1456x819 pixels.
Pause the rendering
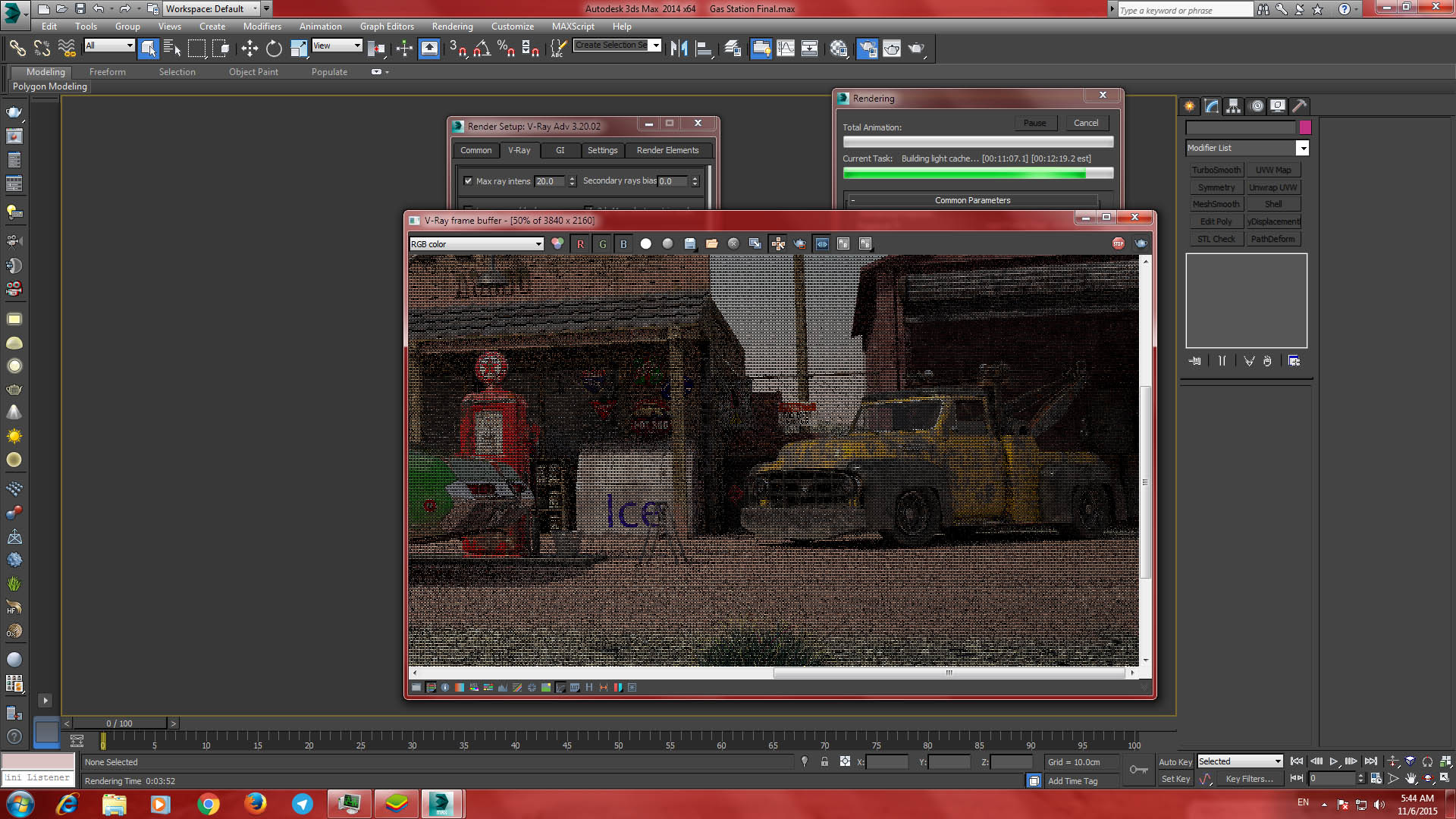1035,123
